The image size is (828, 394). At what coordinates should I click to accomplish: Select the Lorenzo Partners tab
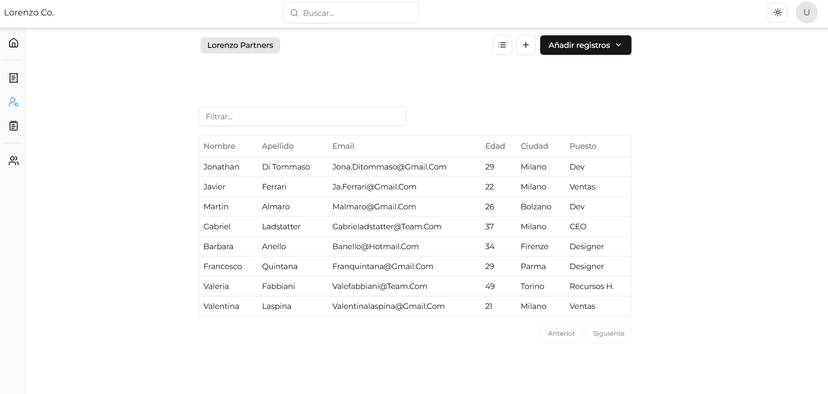[x=240, y=45]
